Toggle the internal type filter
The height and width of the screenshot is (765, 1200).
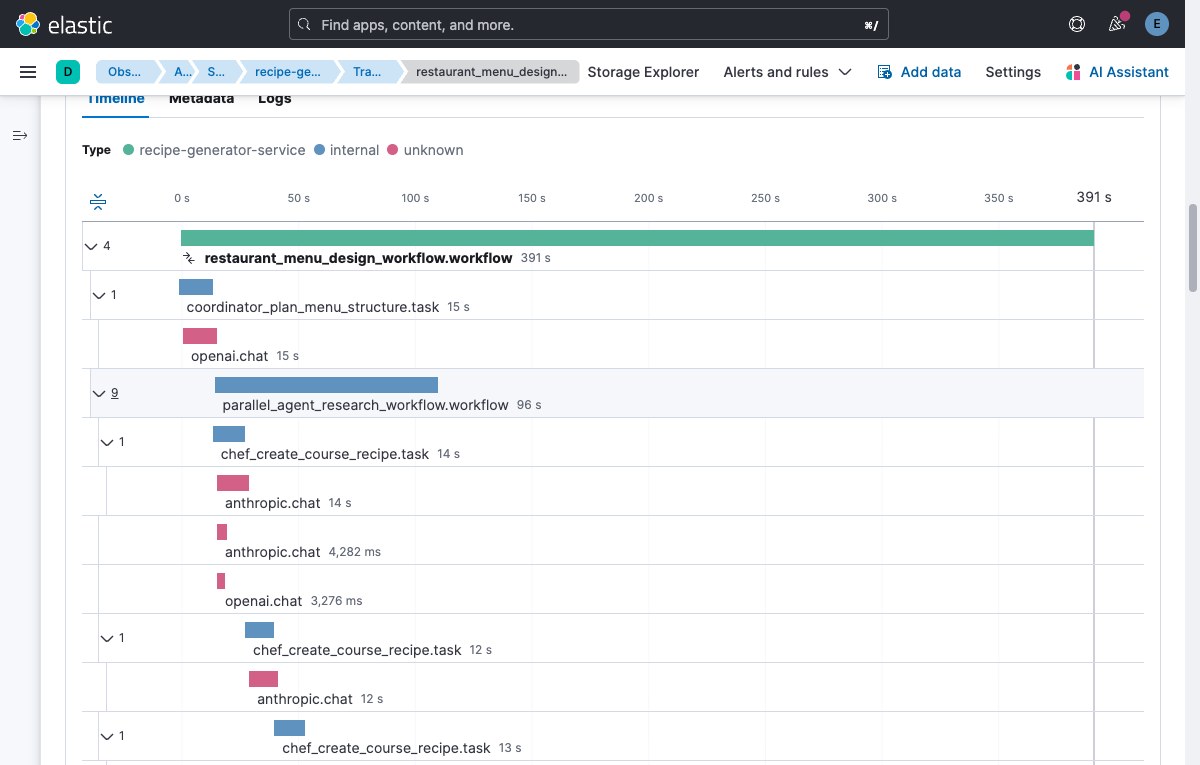click(347, 149)
